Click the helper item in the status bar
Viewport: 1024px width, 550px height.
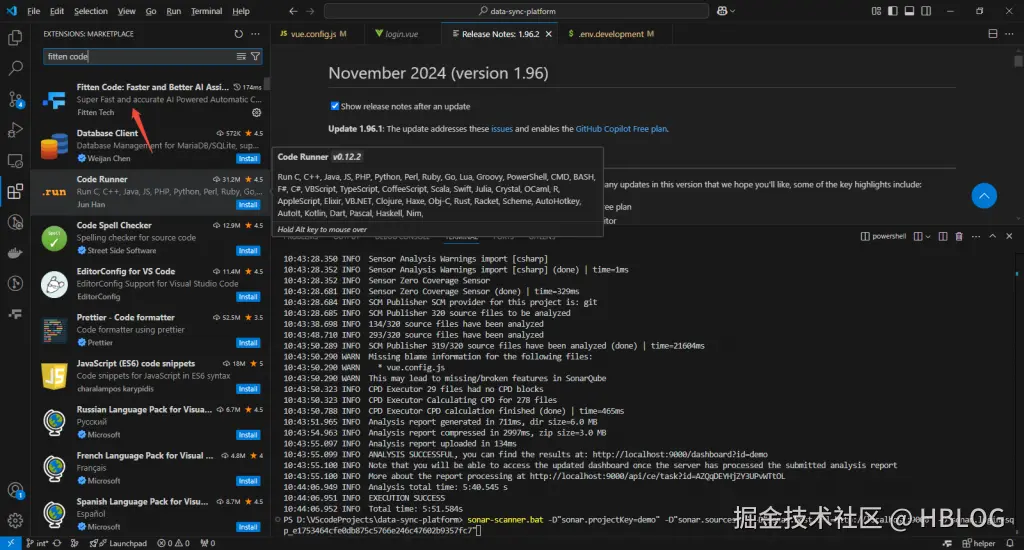pos(979,543)
